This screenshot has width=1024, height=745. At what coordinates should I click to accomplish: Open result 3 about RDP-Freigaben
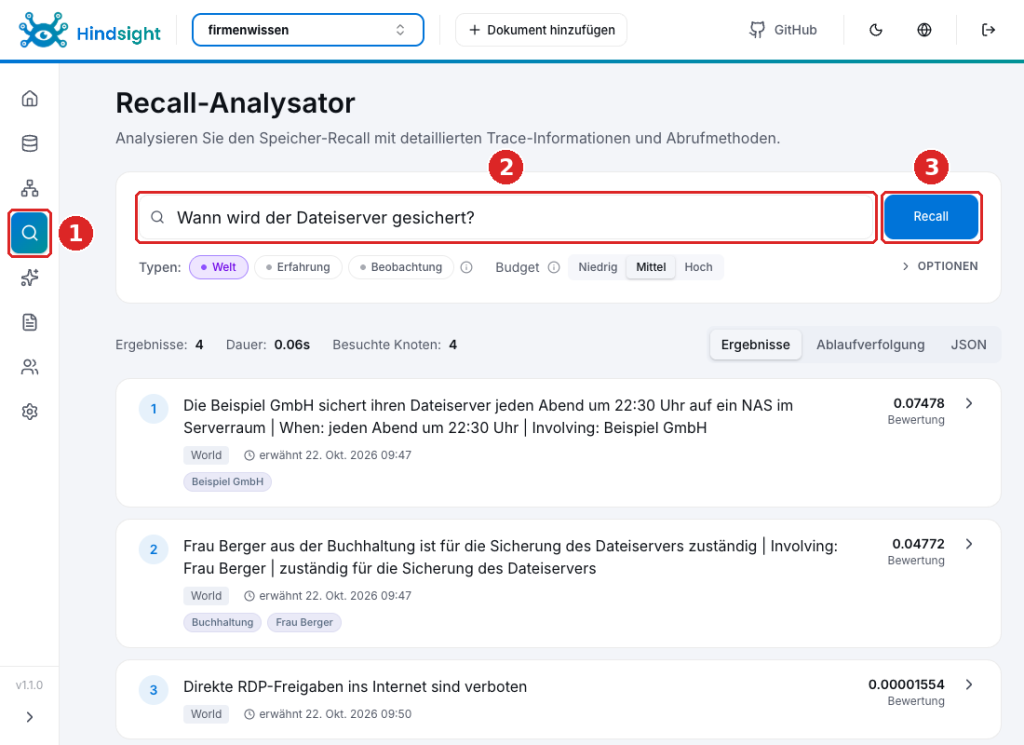(x=558, y=699)
